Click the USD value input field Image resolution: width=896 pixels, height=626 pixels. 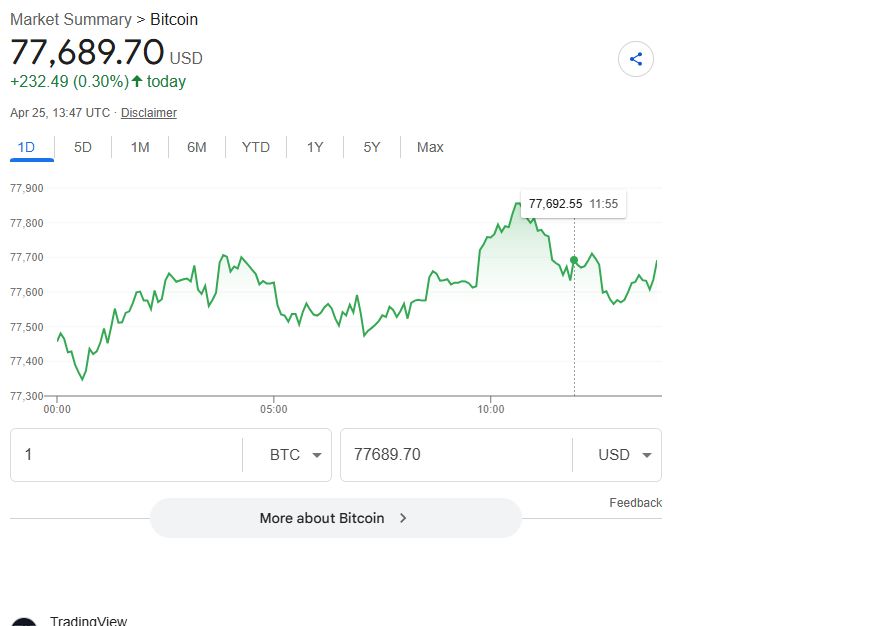pos(455,455)
